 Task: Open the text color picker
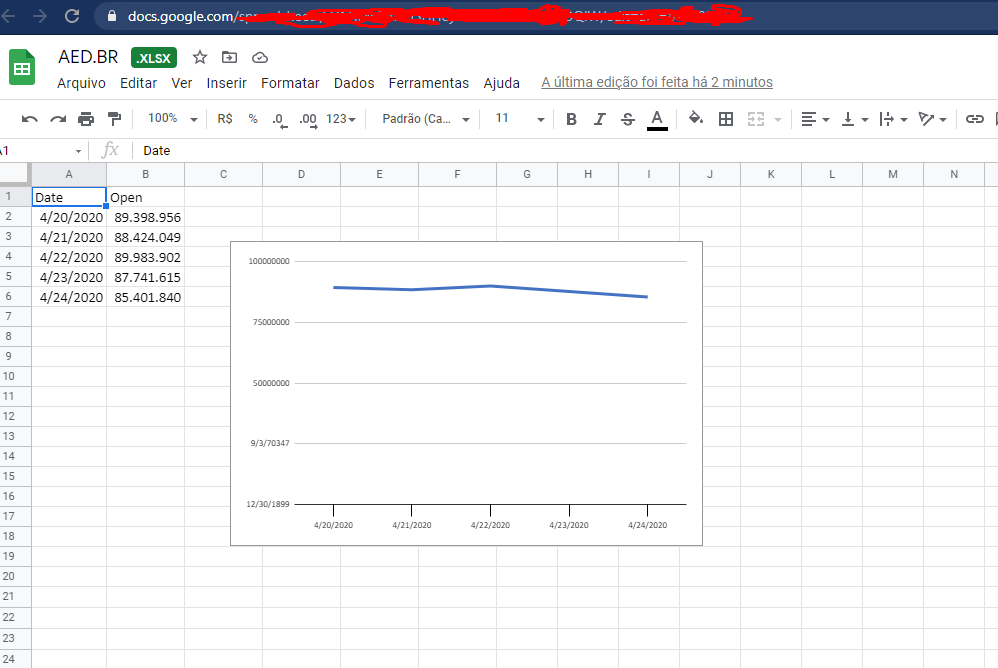(x=657, y=118)
